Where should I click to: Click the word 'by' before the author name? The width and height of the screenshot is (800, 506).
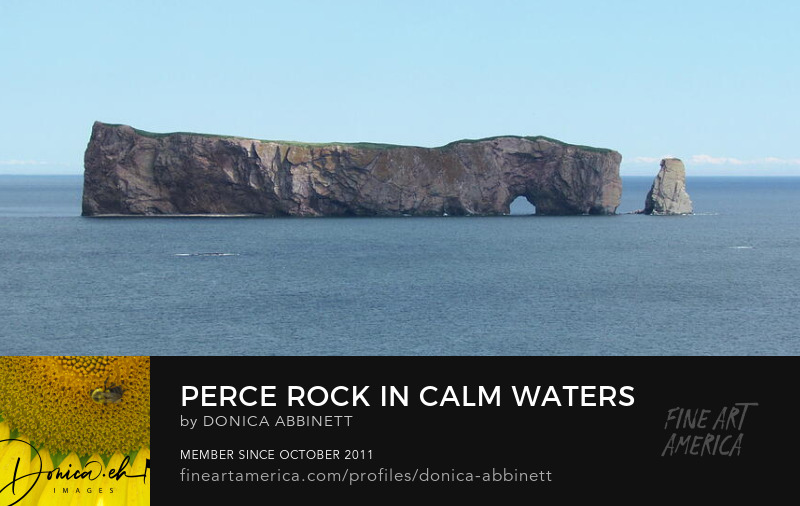click(x=189, y=422)
